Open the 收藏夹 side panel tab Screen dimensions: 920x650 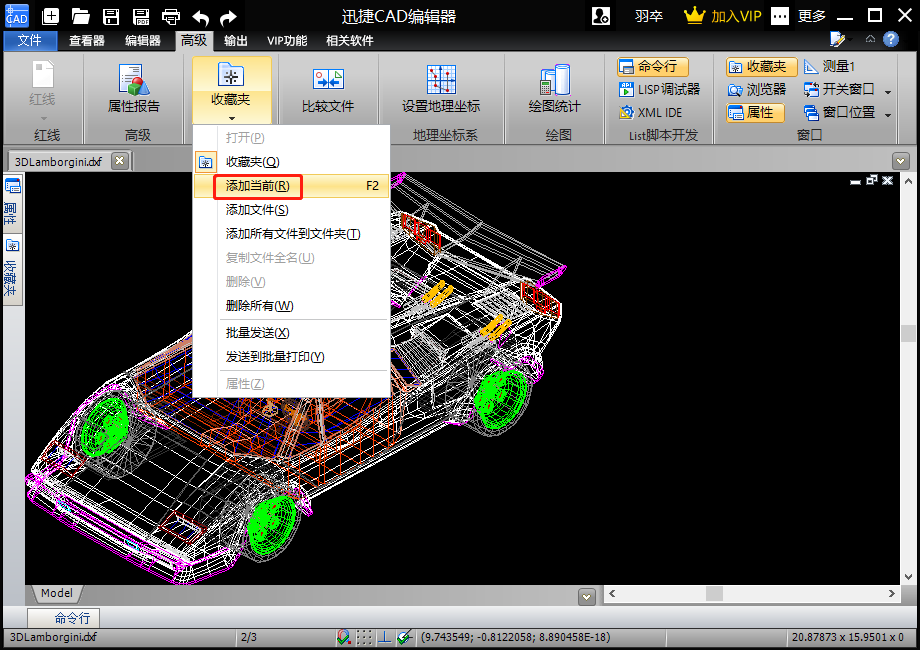[x=12, y=270]
